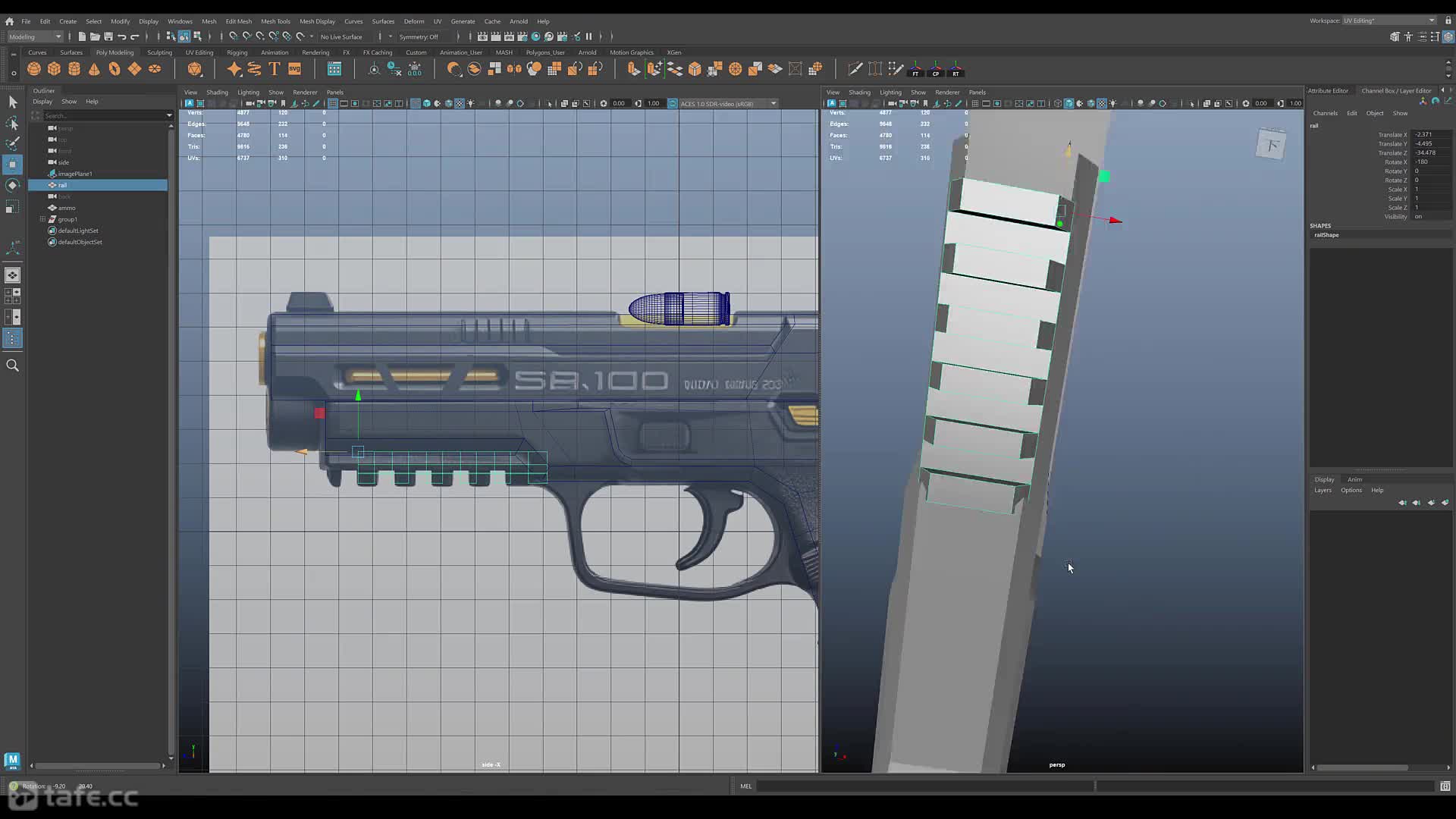Switch to the Sculpting shelf tab
This screenshot has width=1456, height=819.
159,52
